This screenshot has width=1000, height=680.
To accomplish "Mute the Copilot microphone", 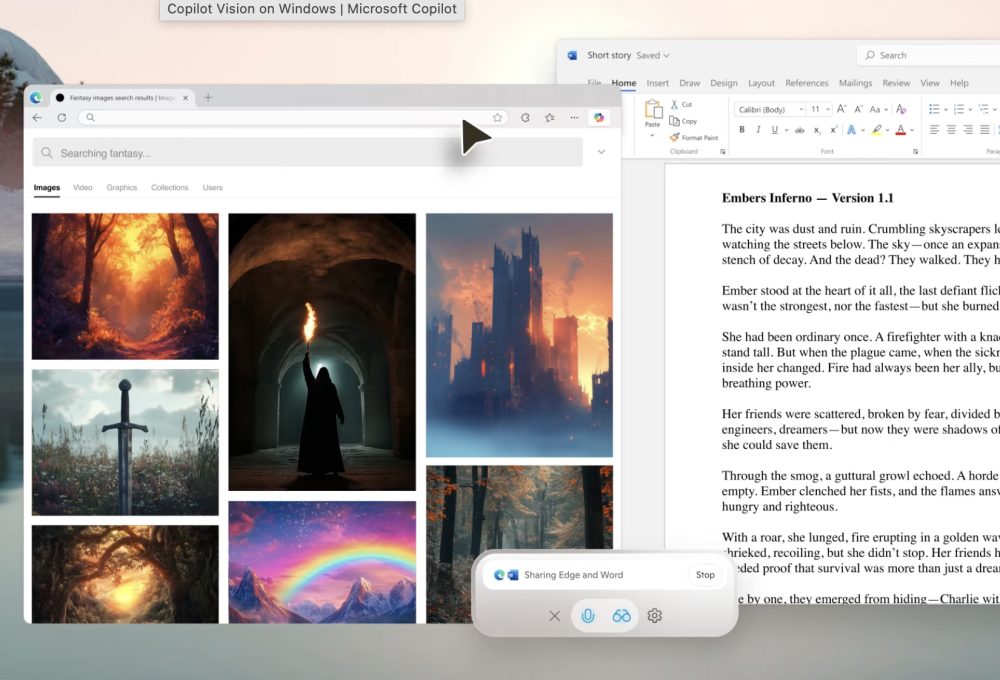I will point(588,616).
